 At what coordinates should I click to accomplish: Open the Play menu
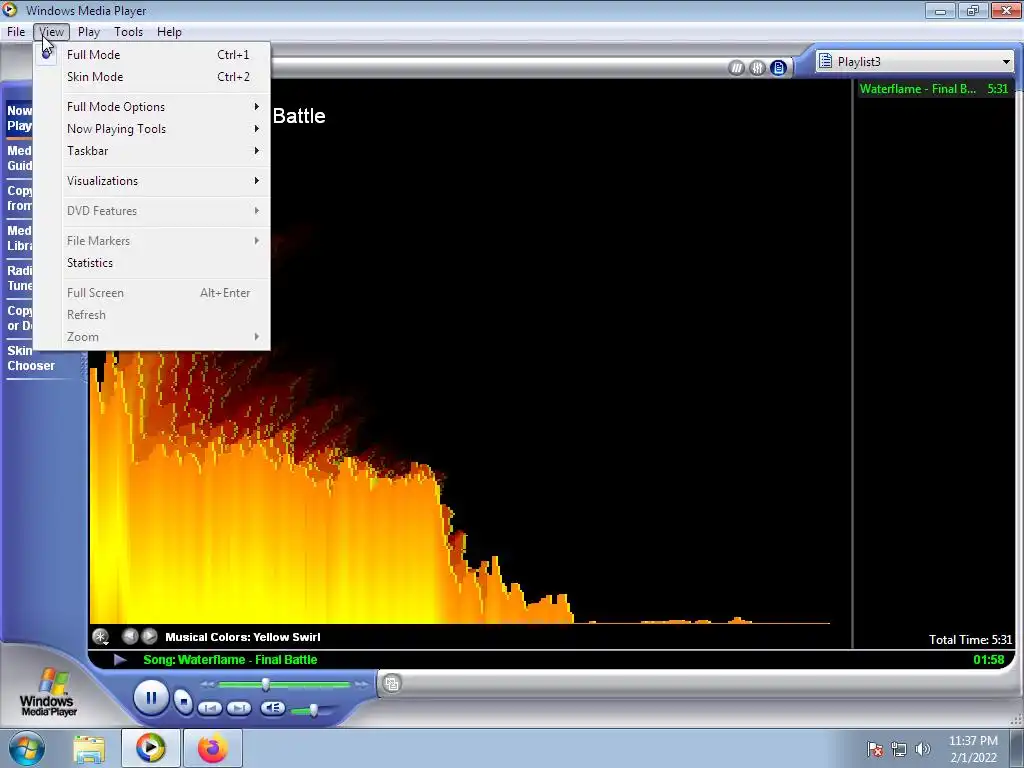(x=89, y=32)
